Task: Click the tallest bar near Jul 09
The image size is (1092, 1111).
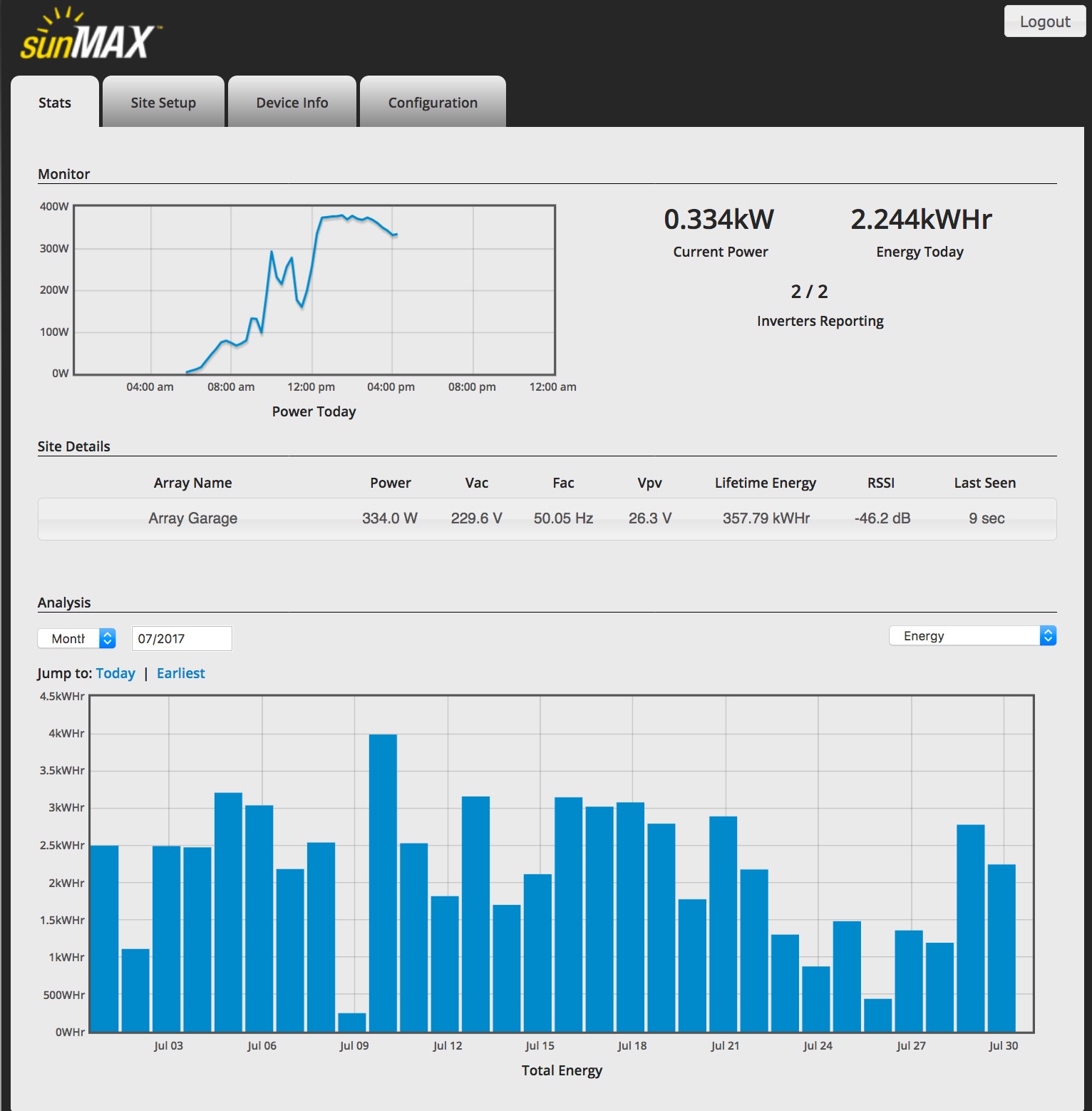Action: click(x=383, y=883)
